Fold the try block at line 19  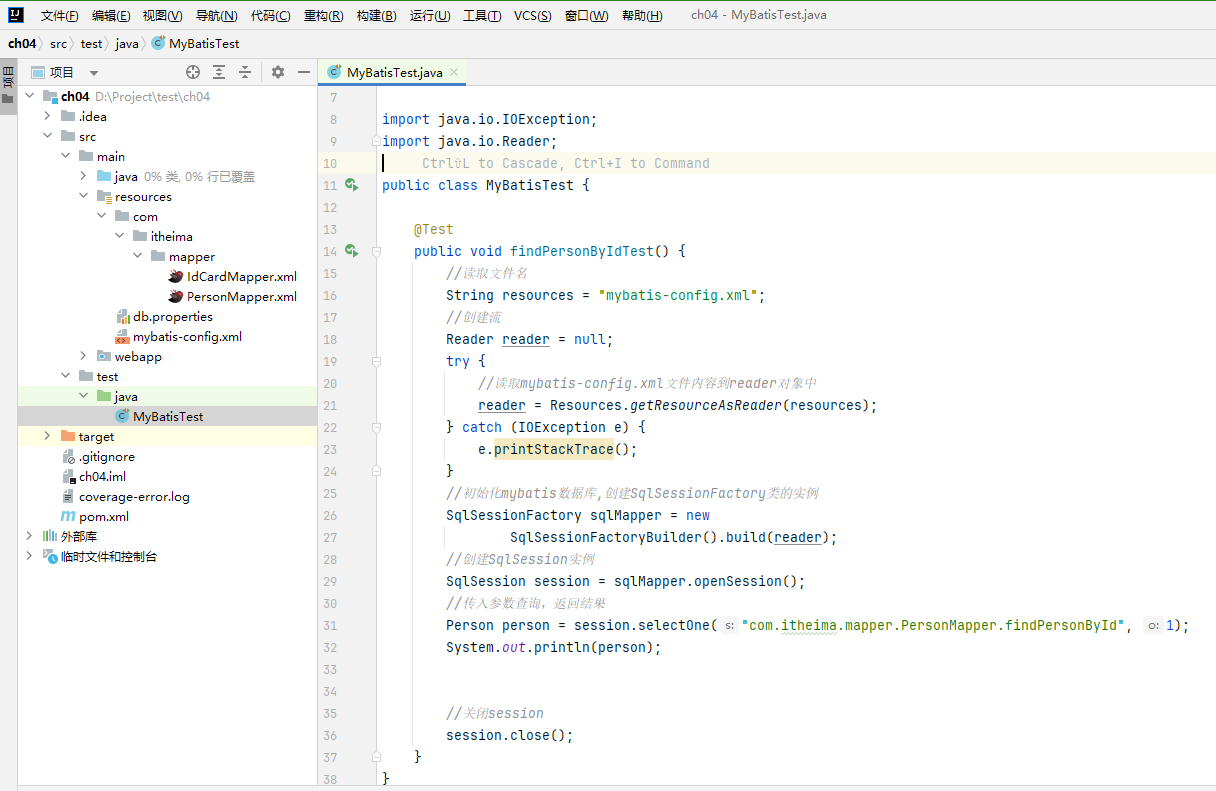point(376,362)
